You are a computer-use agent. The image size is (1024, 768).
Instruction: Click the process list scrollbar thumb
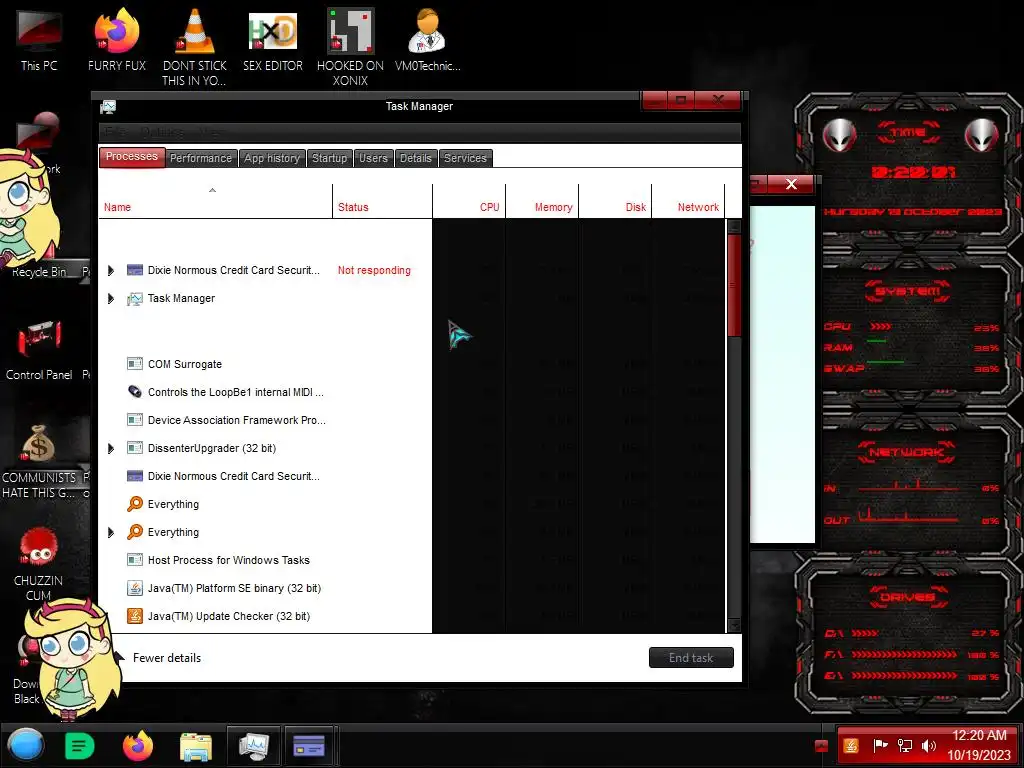pyautogui.click(x=734, y=285)
